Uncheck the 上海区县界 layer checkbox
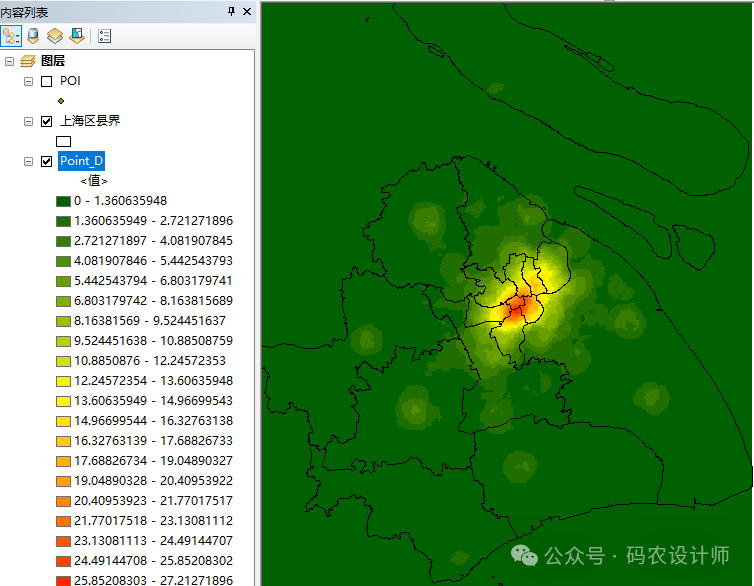This screenshot has height=586, width=754. coord(46,121)
